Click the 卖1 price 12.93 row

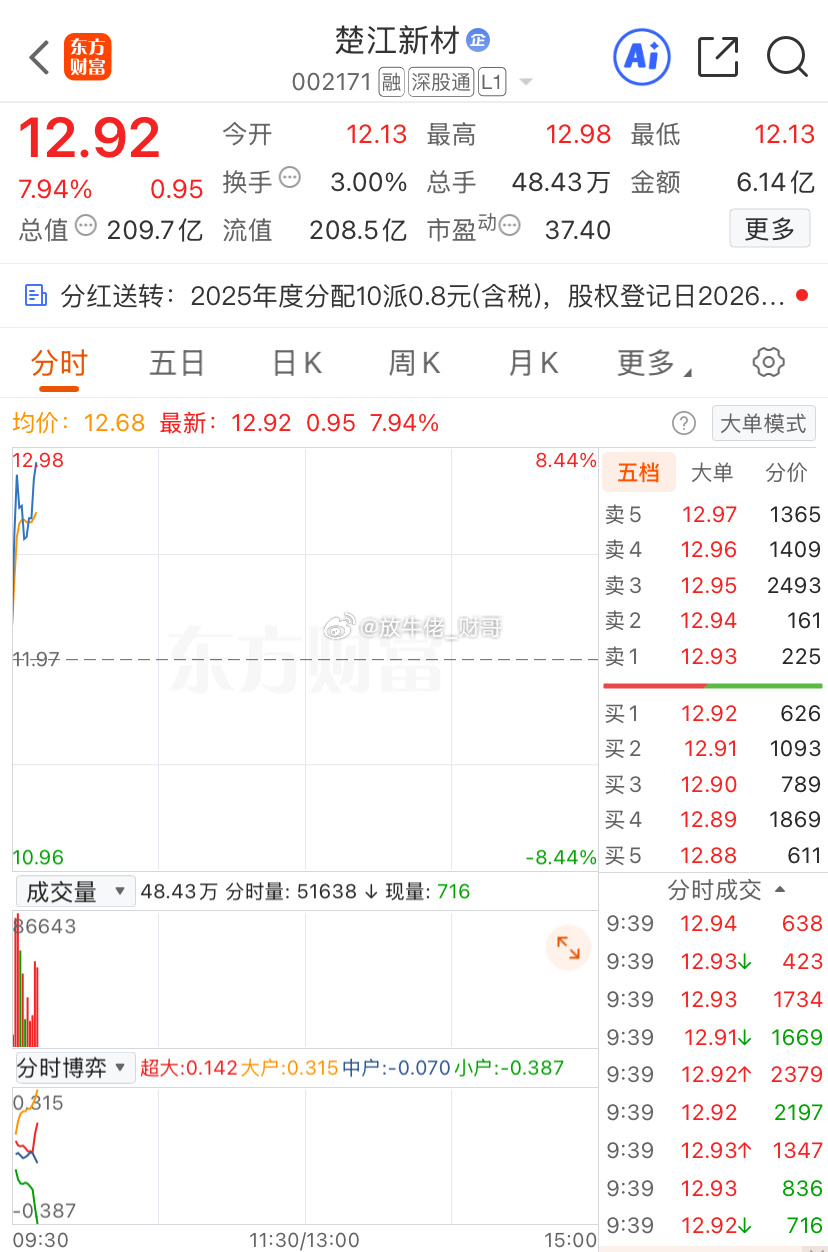(x=712, y=657)
